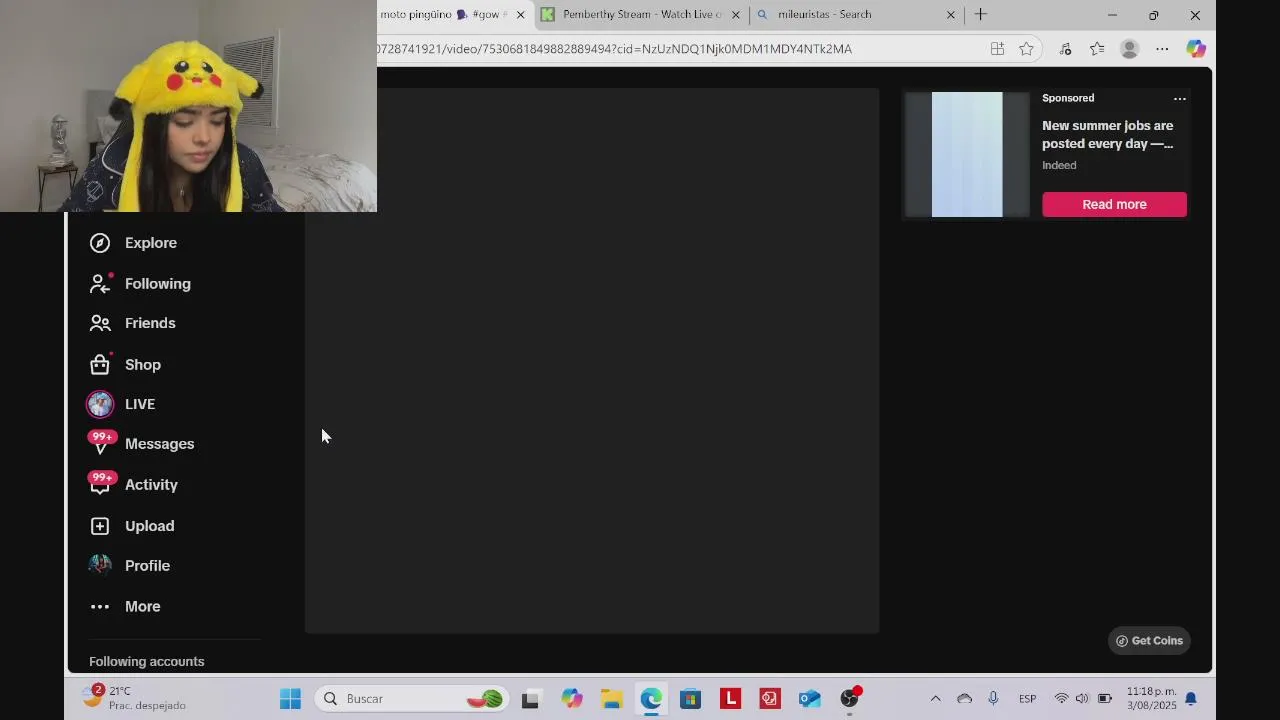Open the ESP language switcher
Image resolution: width=1280 pixels, height=720 pixels.
1027,699
